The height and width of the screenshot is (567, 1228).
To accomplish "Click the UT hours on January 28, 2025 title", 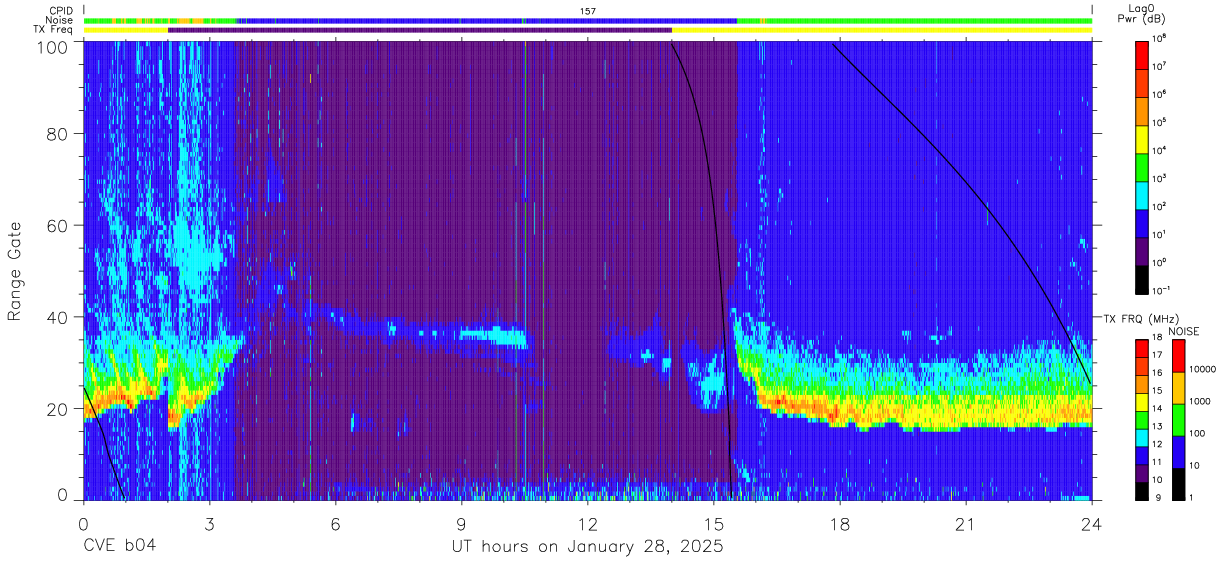I will pos(588,547).
